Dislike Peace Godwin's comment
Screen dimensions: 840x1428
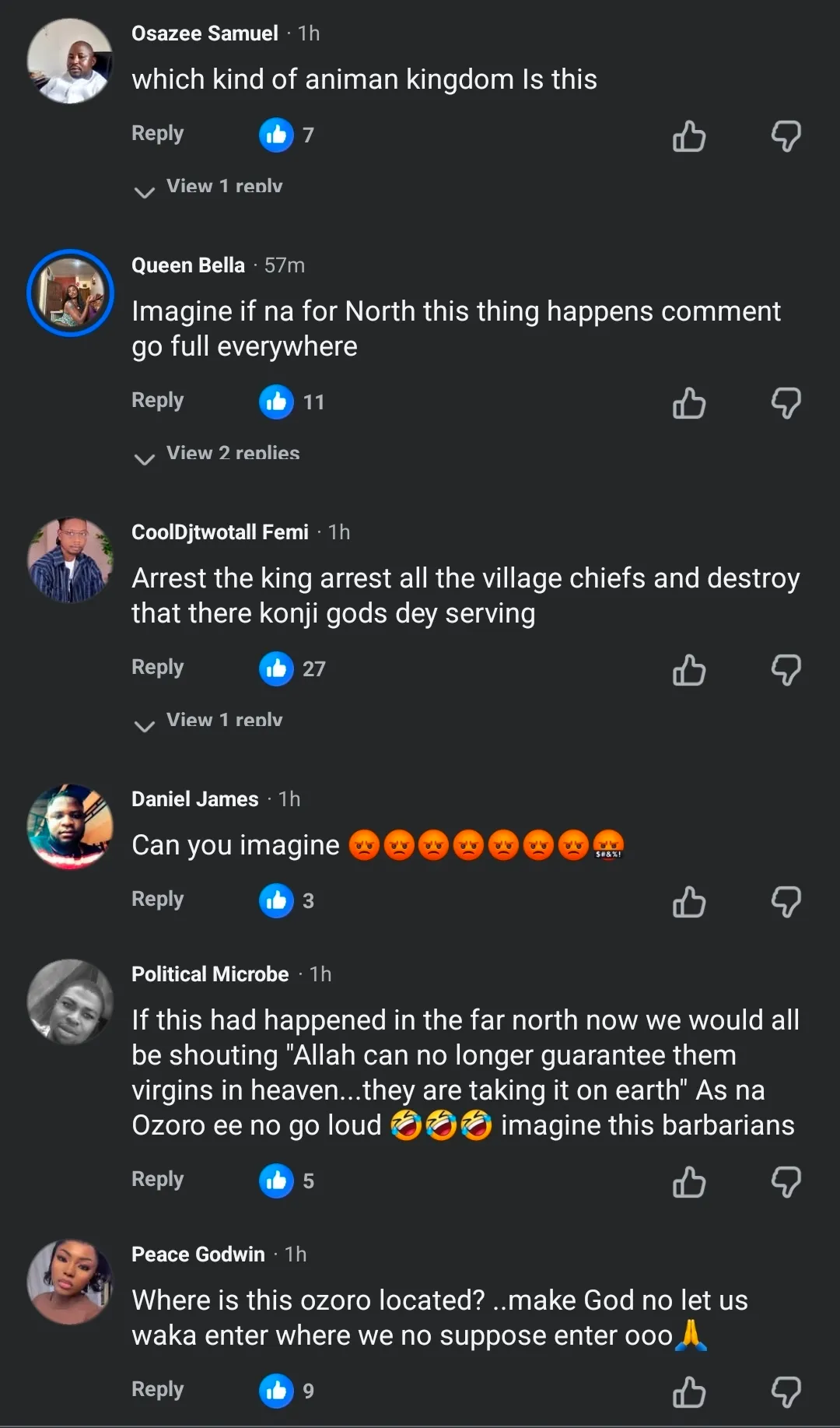[786, 1392]
